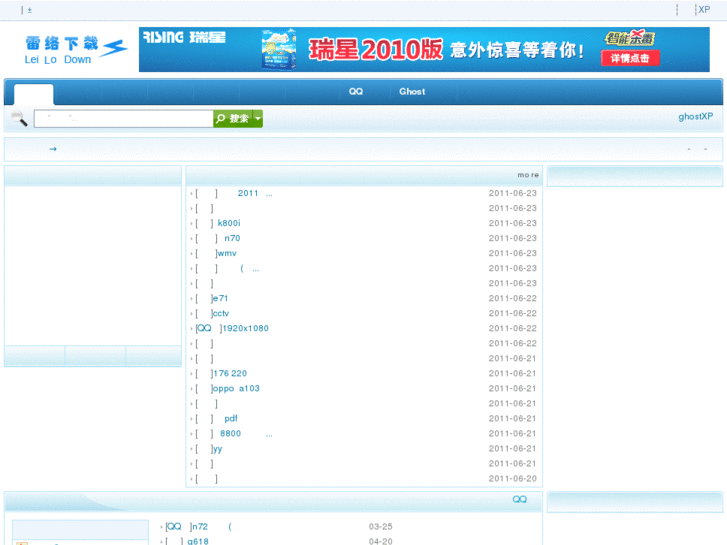Open the e71 article link
Screen dimensions: 727x545
coord(220,298)
